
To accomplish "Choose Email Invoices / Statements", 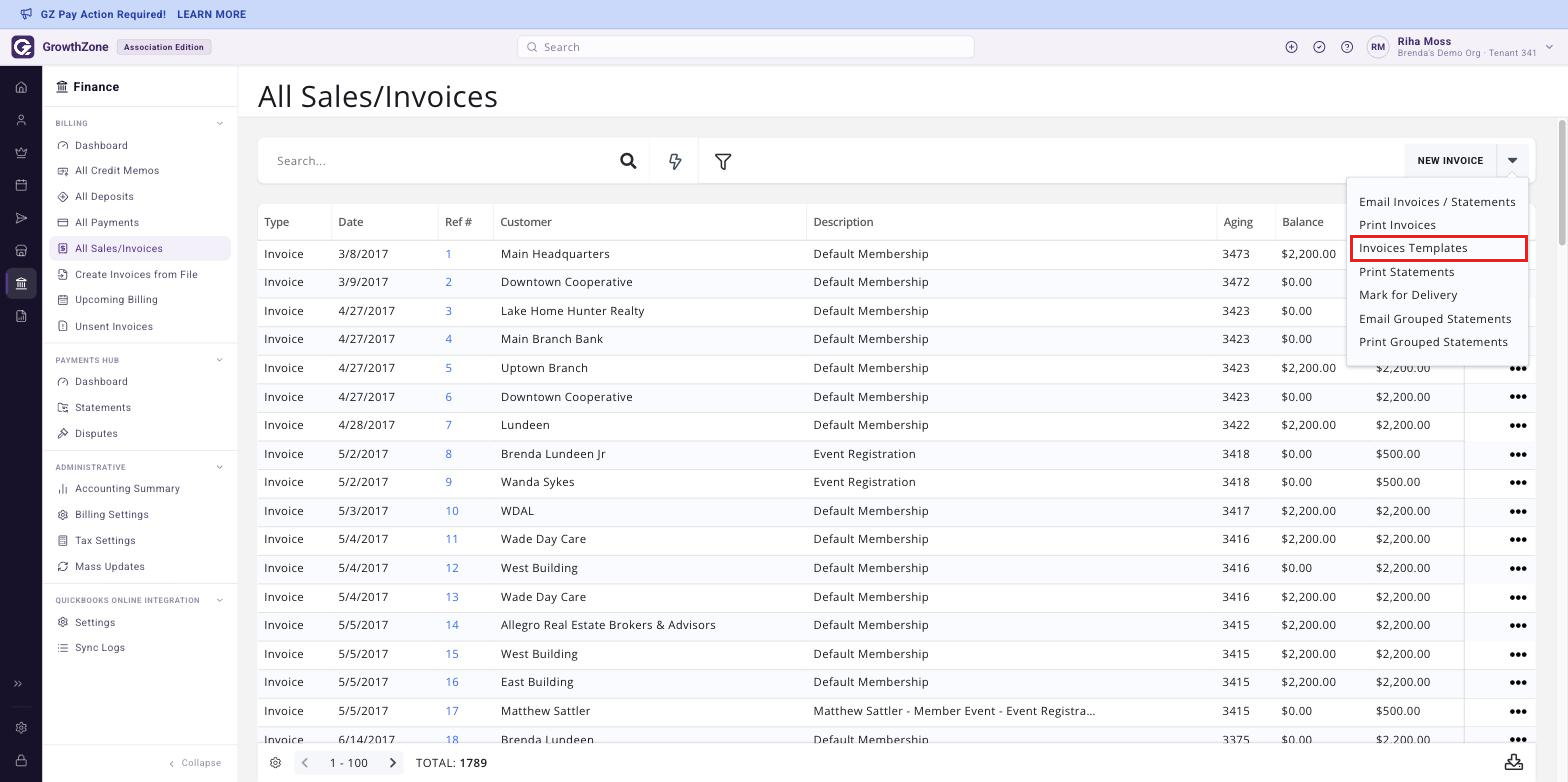I will click(1437, 202).
